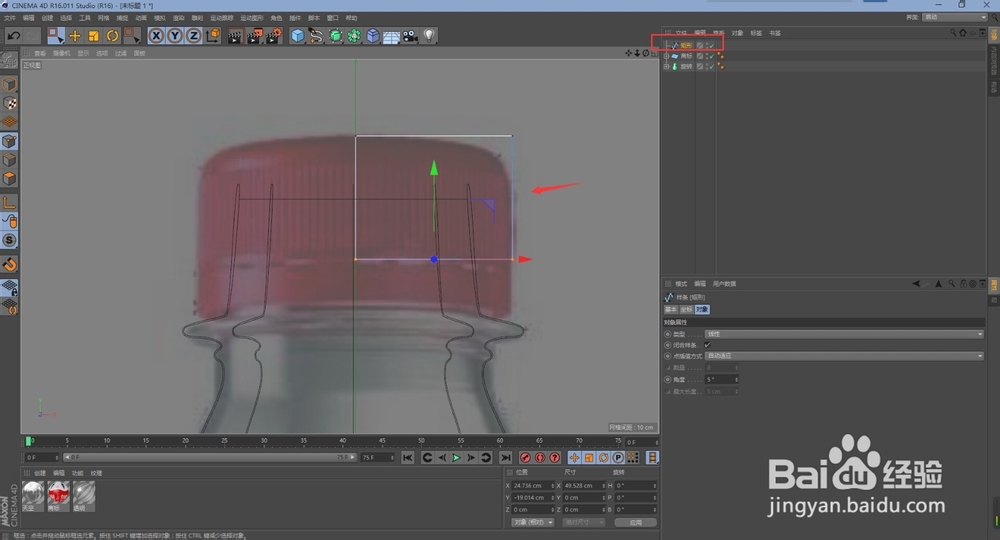Open the NURBS generators green cube icon
1000x540 pixels.
click(x=335, y=36)
